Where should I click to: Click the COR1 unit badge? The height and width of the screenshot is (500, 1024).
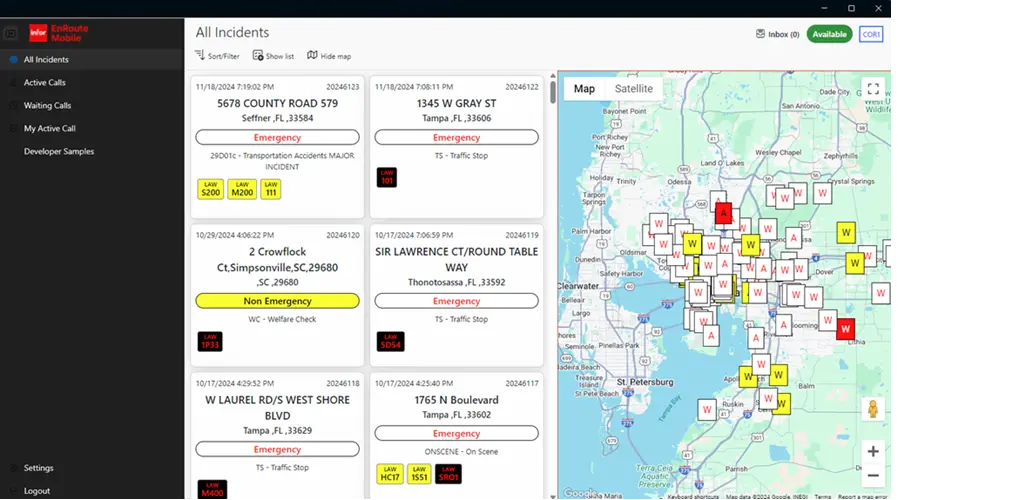tap(871, 35)
